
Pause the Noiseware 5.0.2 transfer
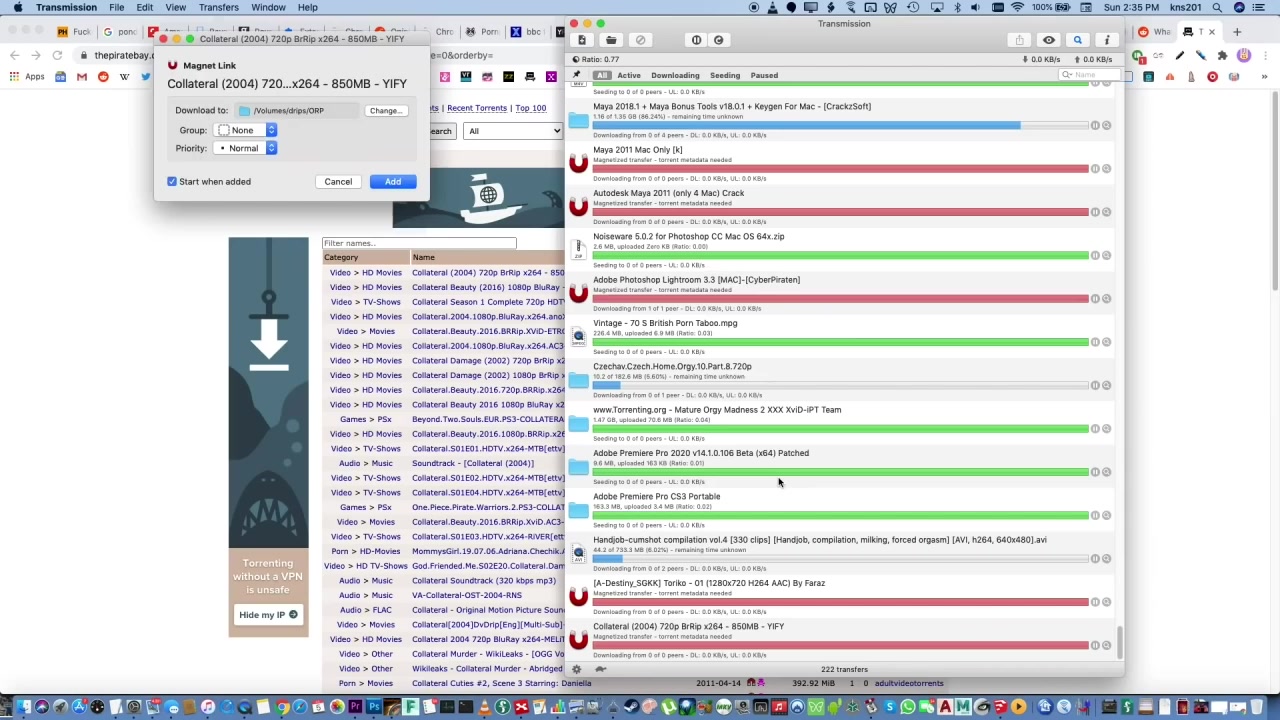pyautogui.click(x=1095, y=255)
